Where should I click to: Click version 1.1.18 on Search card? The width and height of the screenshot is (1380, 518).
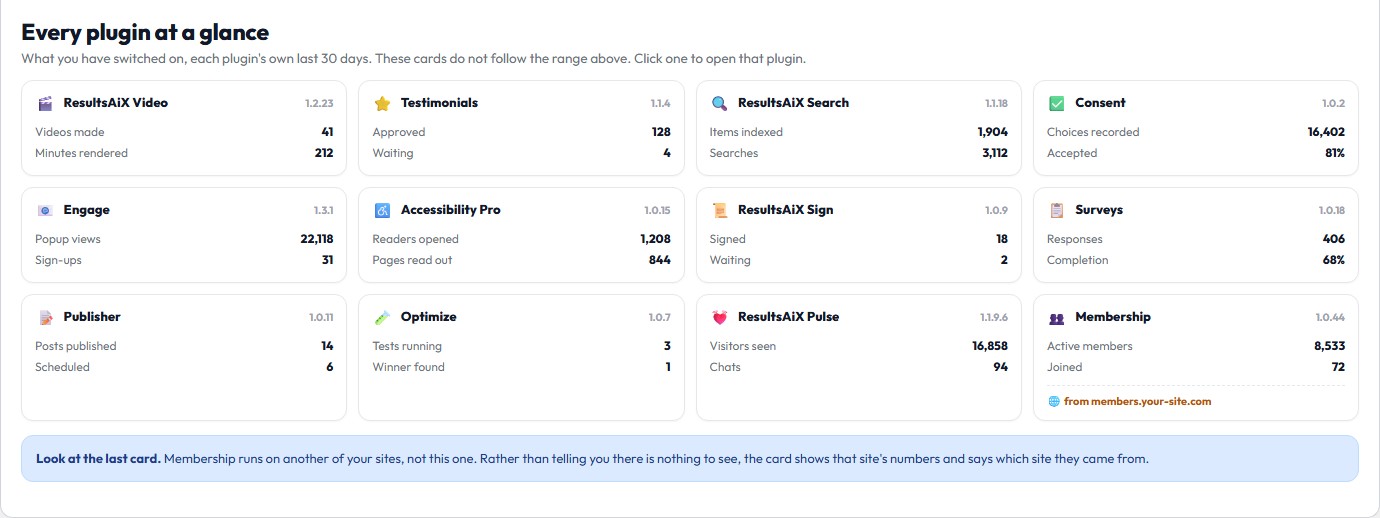(x=996, y=103)
